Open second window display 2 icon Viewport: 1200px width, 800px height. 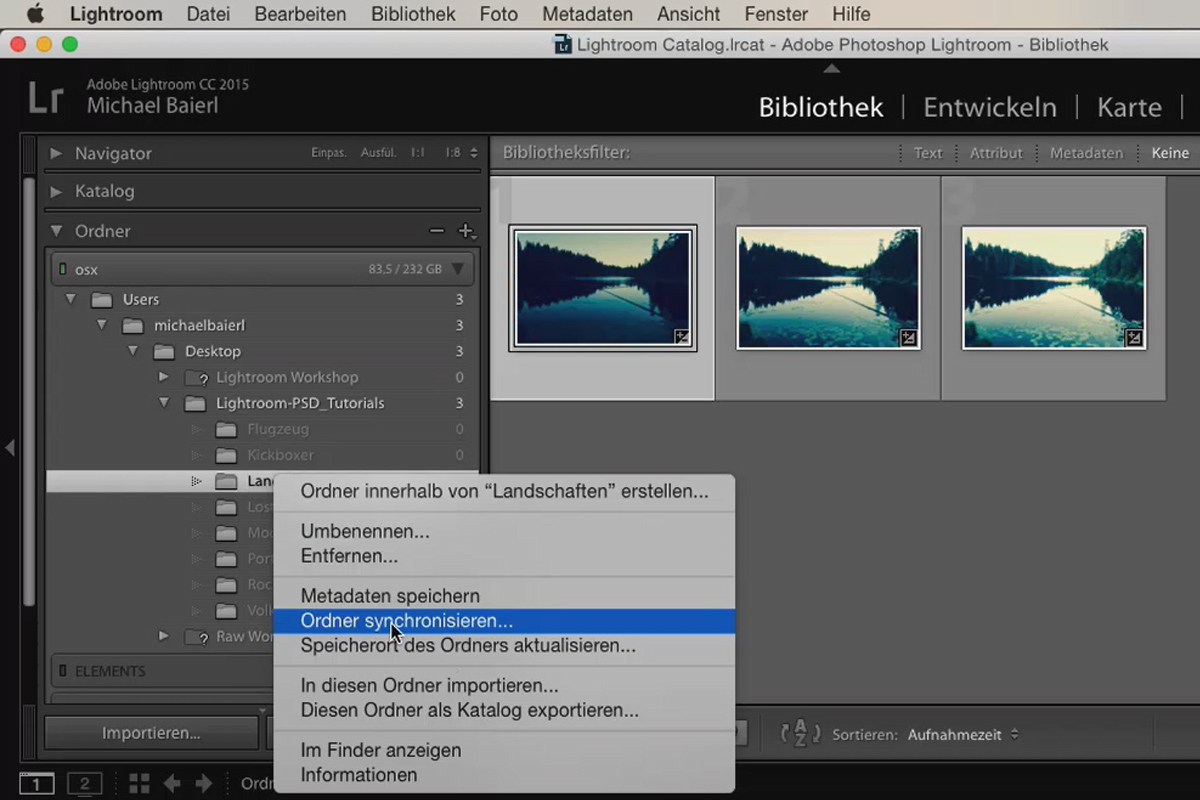pyautogui.click(x=85, y=784)
